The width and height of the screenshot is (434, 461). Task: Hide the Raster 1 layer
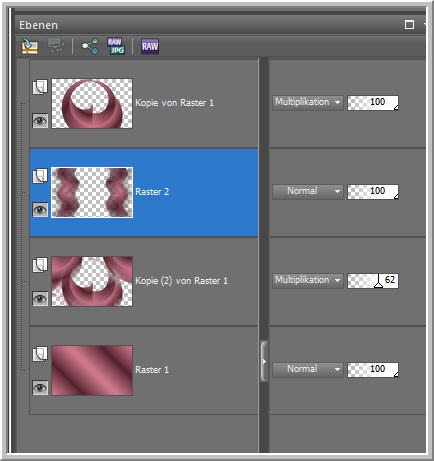click(40, 388)
